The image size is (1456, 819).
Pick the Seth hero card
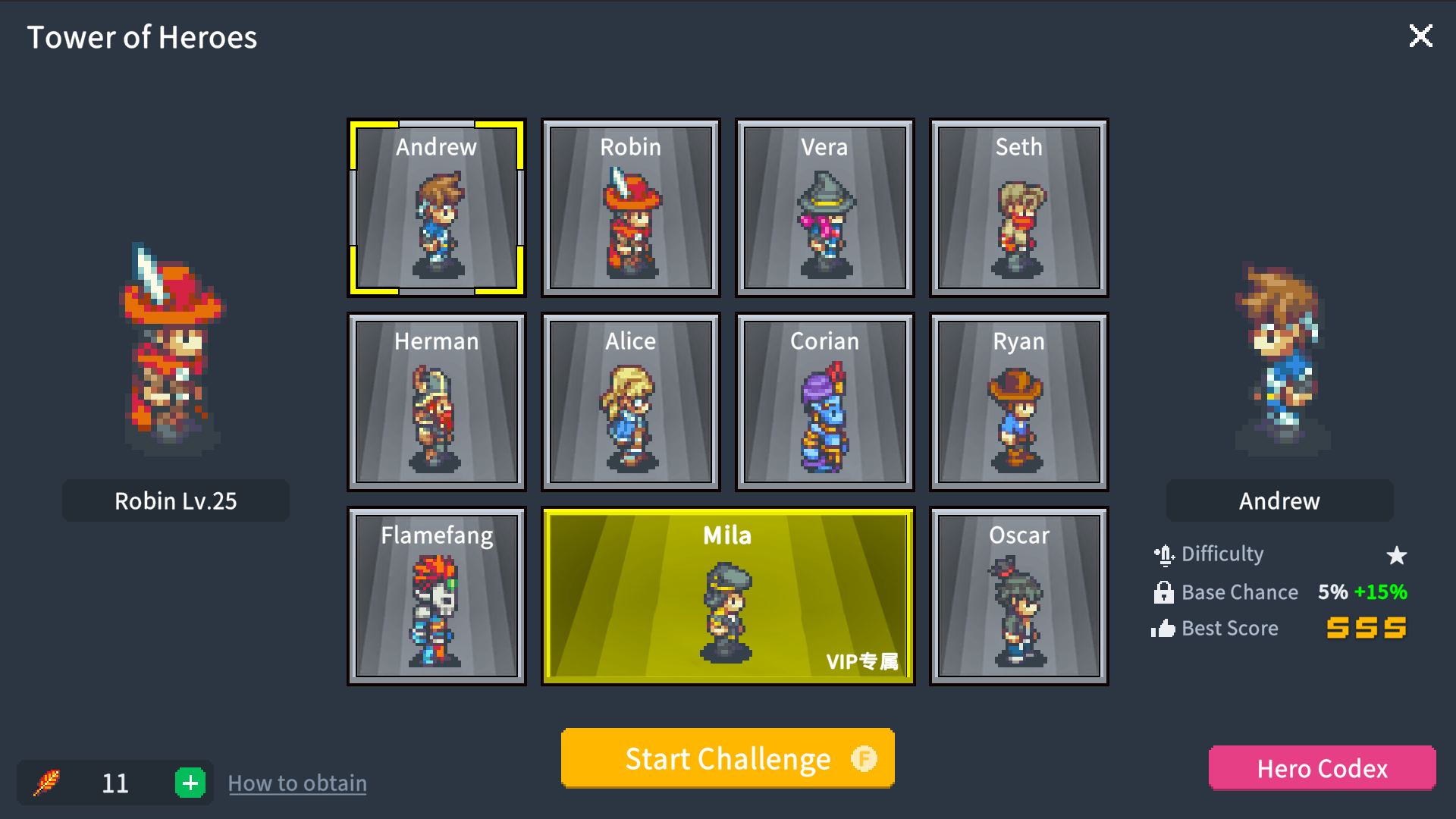1019,208
